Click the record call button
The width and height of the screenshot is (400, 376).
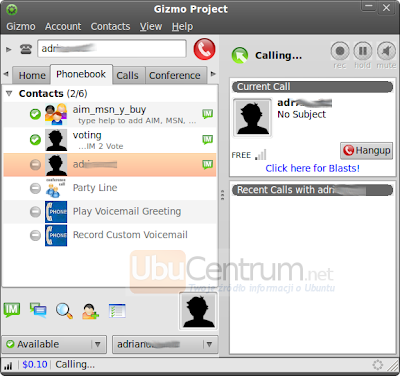[340, 51]
